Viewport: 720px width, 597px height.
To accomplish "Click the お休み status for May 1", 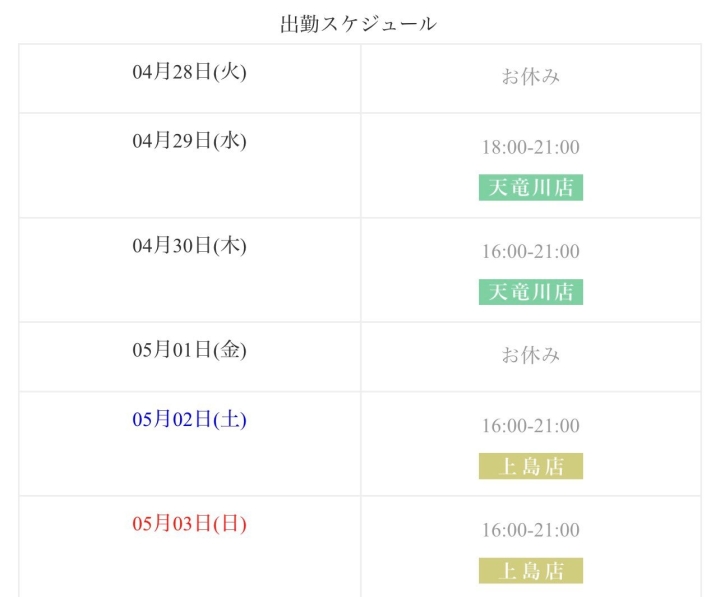I will pyautogui.click(x=531, y=355).
